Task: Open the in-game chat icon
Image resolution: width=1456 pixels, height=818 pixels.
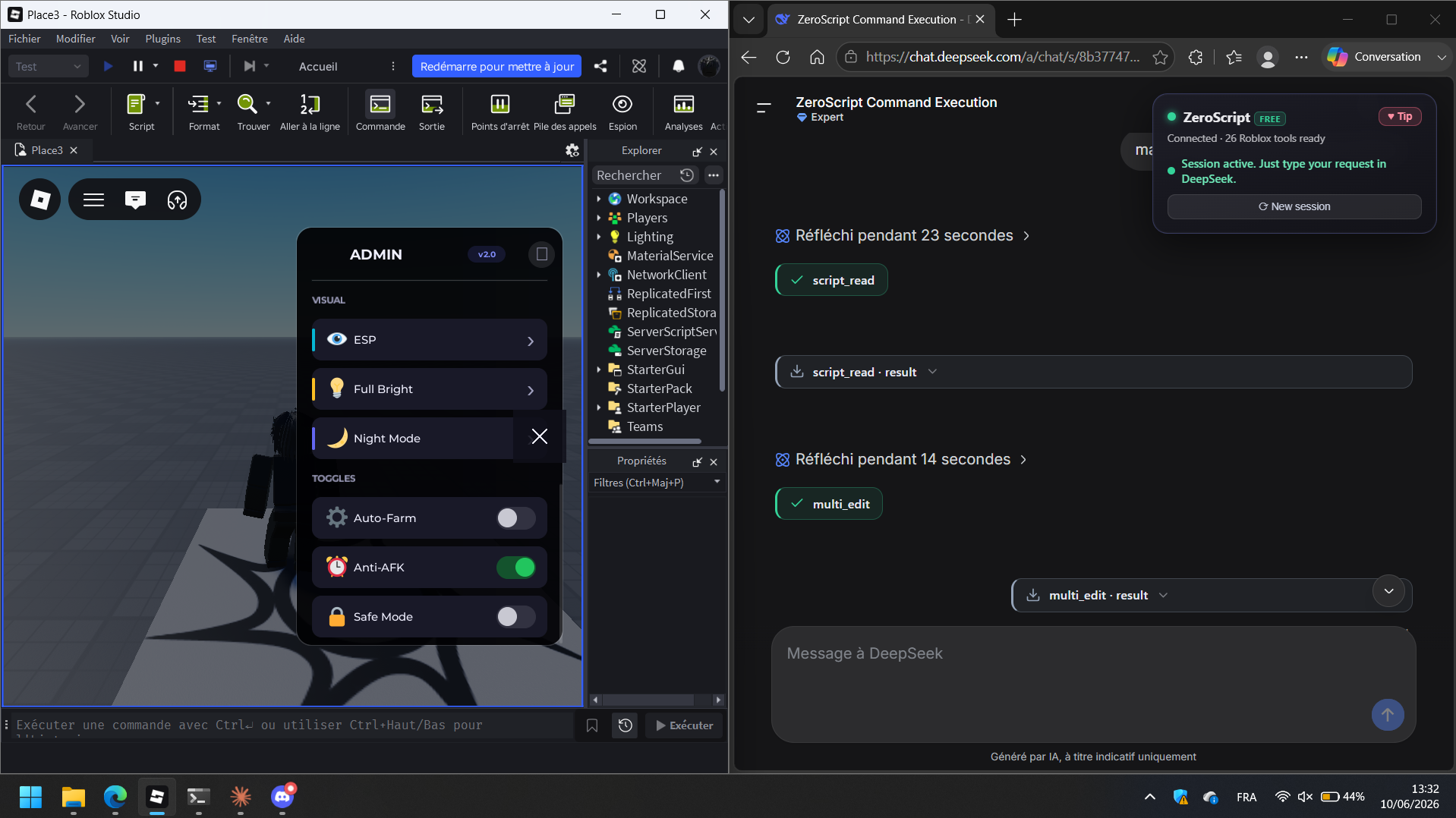Action: pos(135,200)
